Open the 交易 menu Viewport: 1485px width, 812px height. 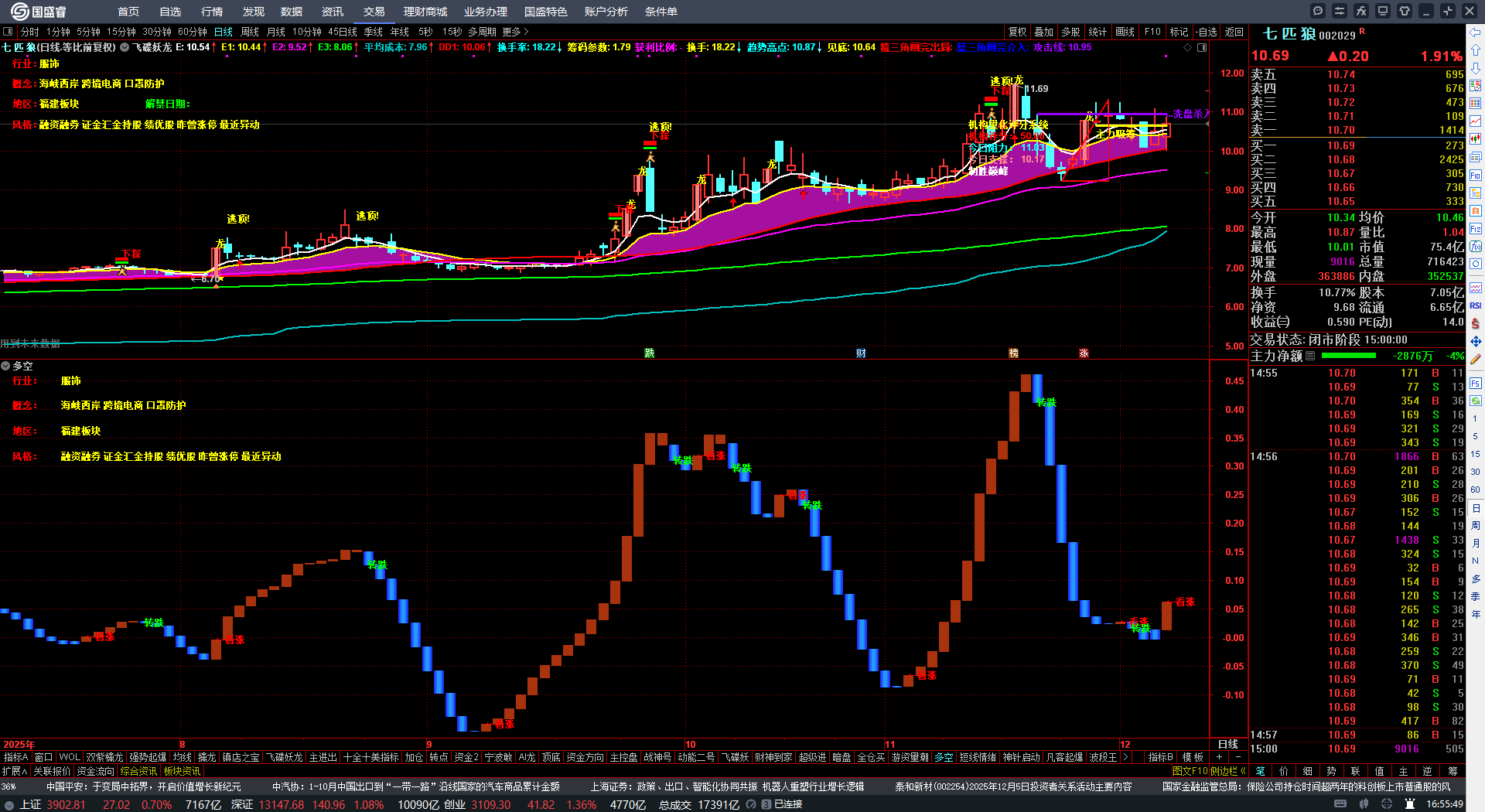coord(374,12)
